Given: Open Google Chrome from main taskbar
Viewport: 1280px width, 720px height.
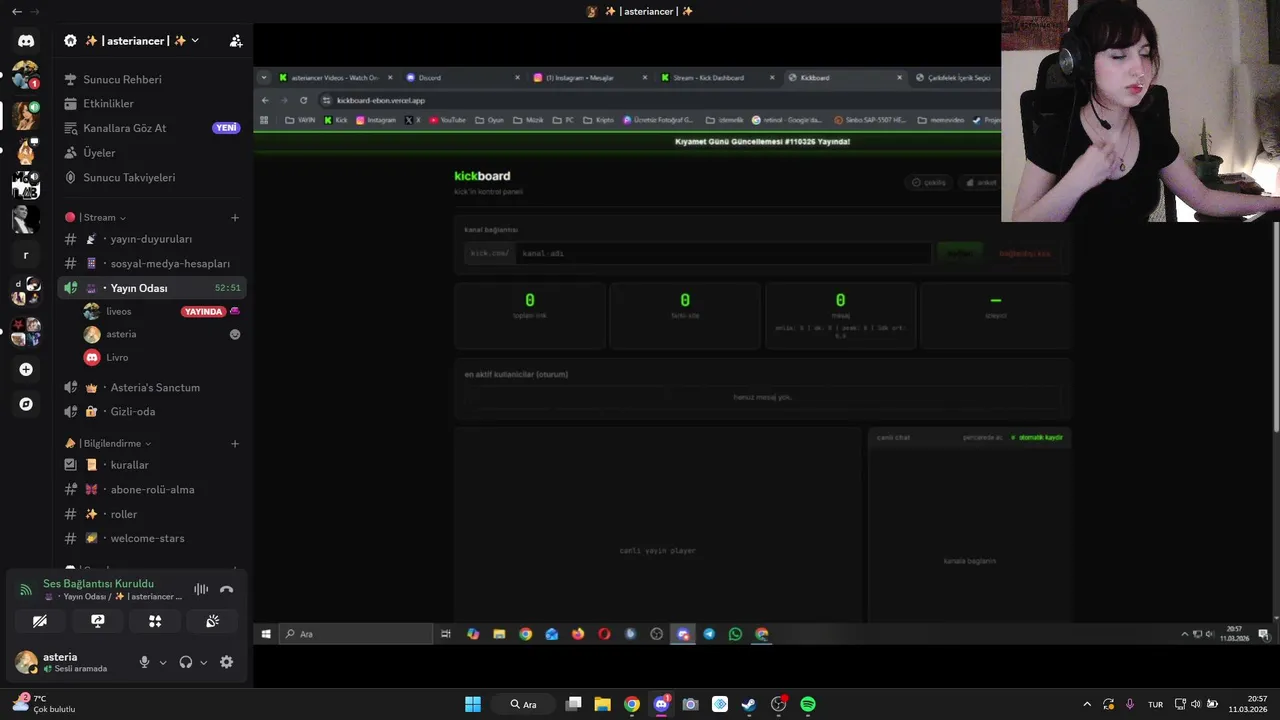Looking at the screenshot, I should click(x=632, y=704).
